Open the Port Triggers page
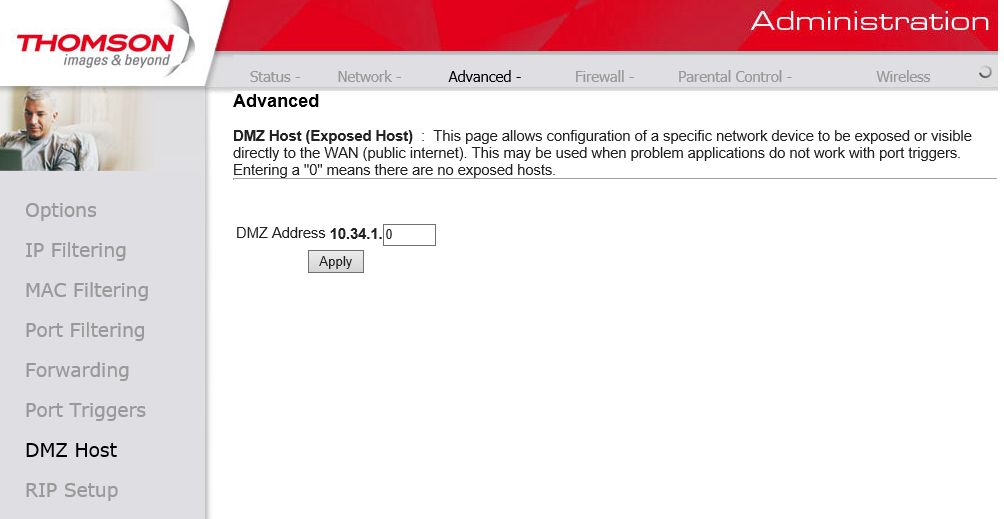The width and height of the screenshot is (1004, 519). 86,411
